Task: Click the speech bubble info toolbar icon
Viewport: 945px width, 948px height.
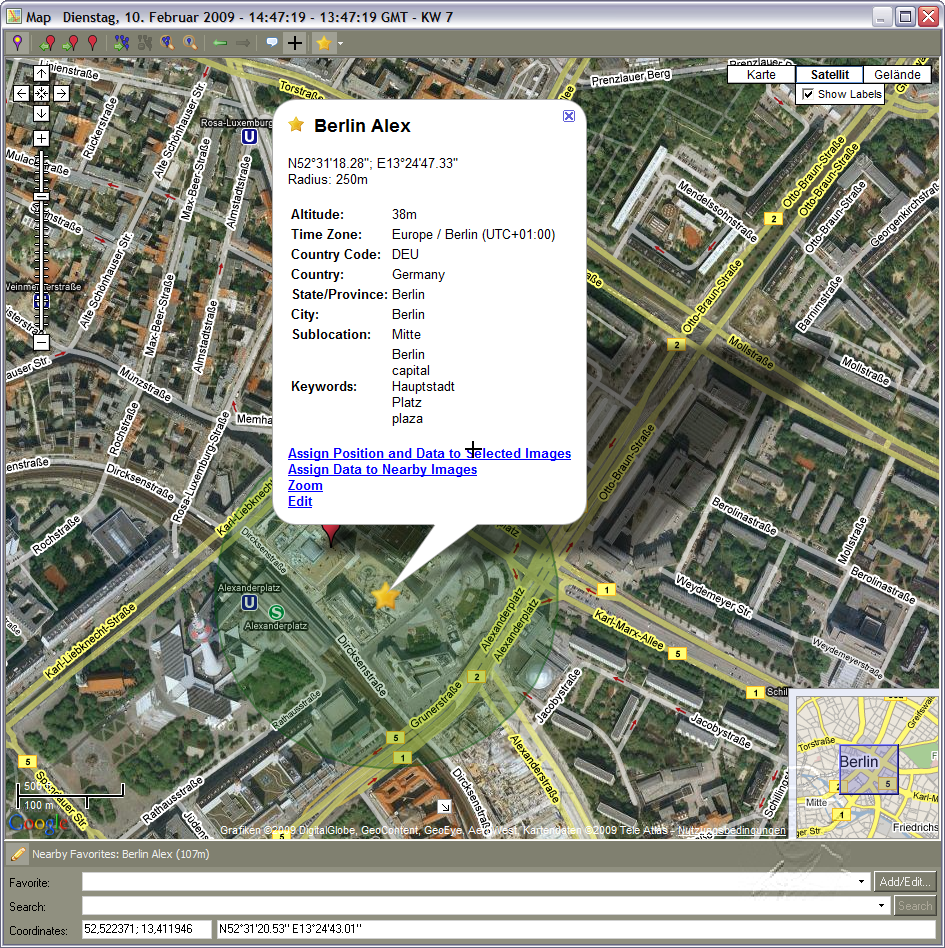Action: coord(271,43)
